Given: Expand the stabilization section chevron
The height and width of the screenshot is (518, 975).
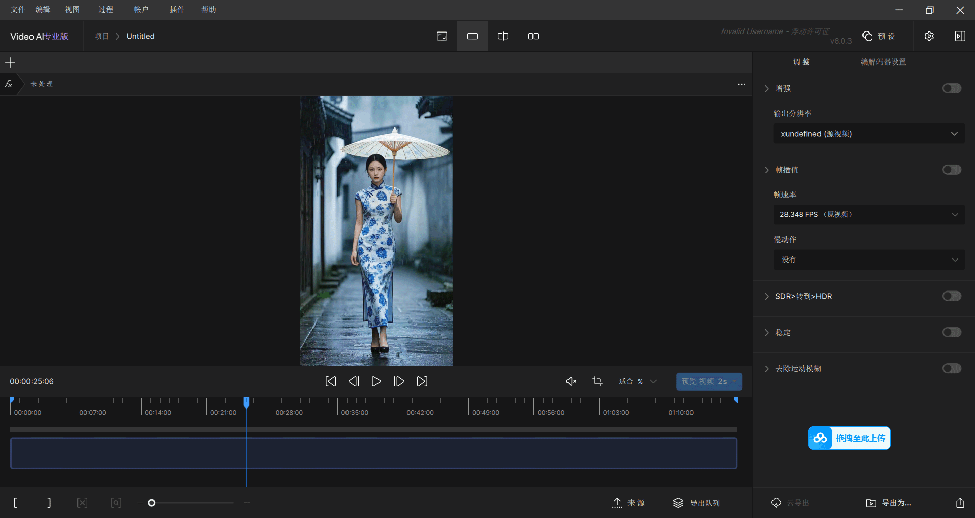Looking at the screenshot, I should click(767, 332).
